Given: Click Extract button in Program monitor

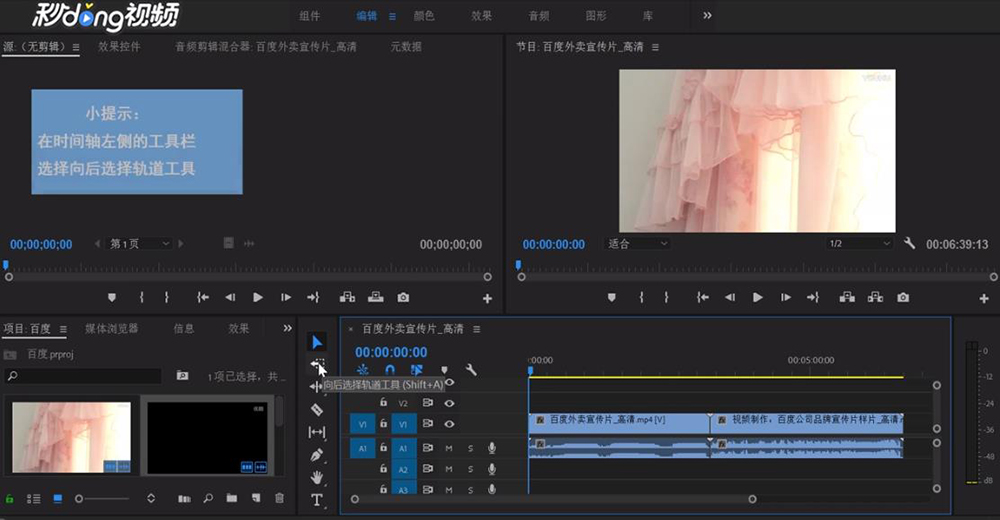Looking at the screenshot, I should [x=875, y=297].
